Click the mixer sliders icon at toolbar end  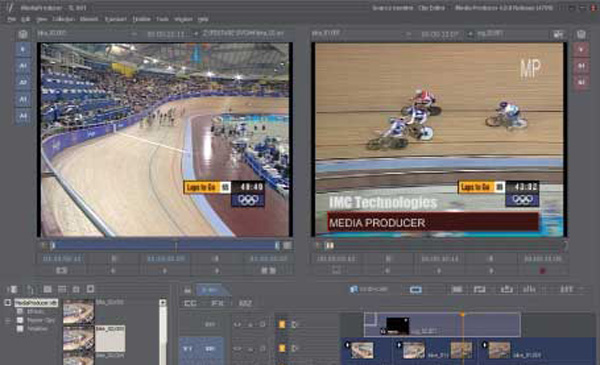pos(566,289)
